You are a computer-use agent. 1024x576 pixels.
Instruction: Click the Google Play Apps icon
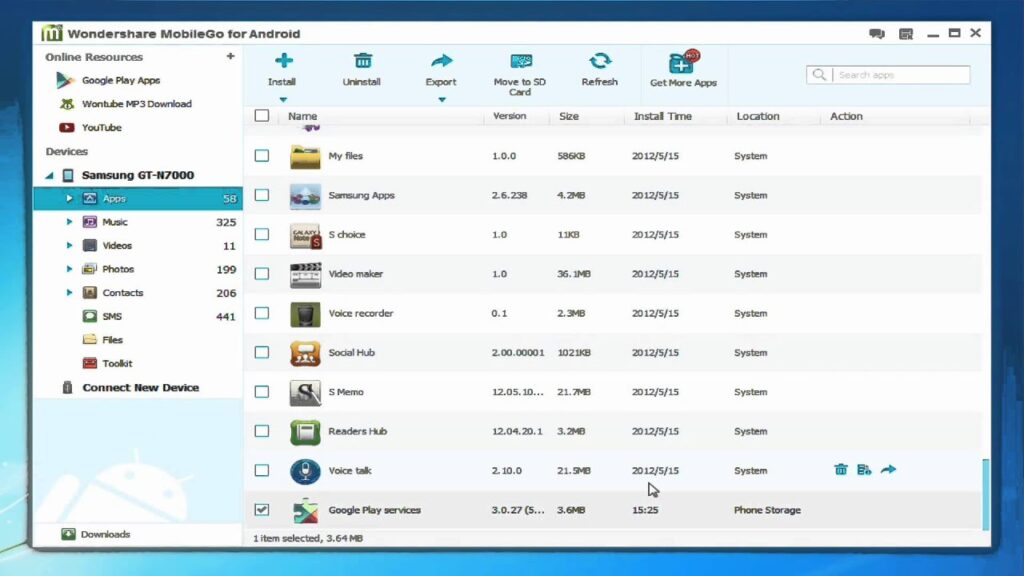pos(65,80)
